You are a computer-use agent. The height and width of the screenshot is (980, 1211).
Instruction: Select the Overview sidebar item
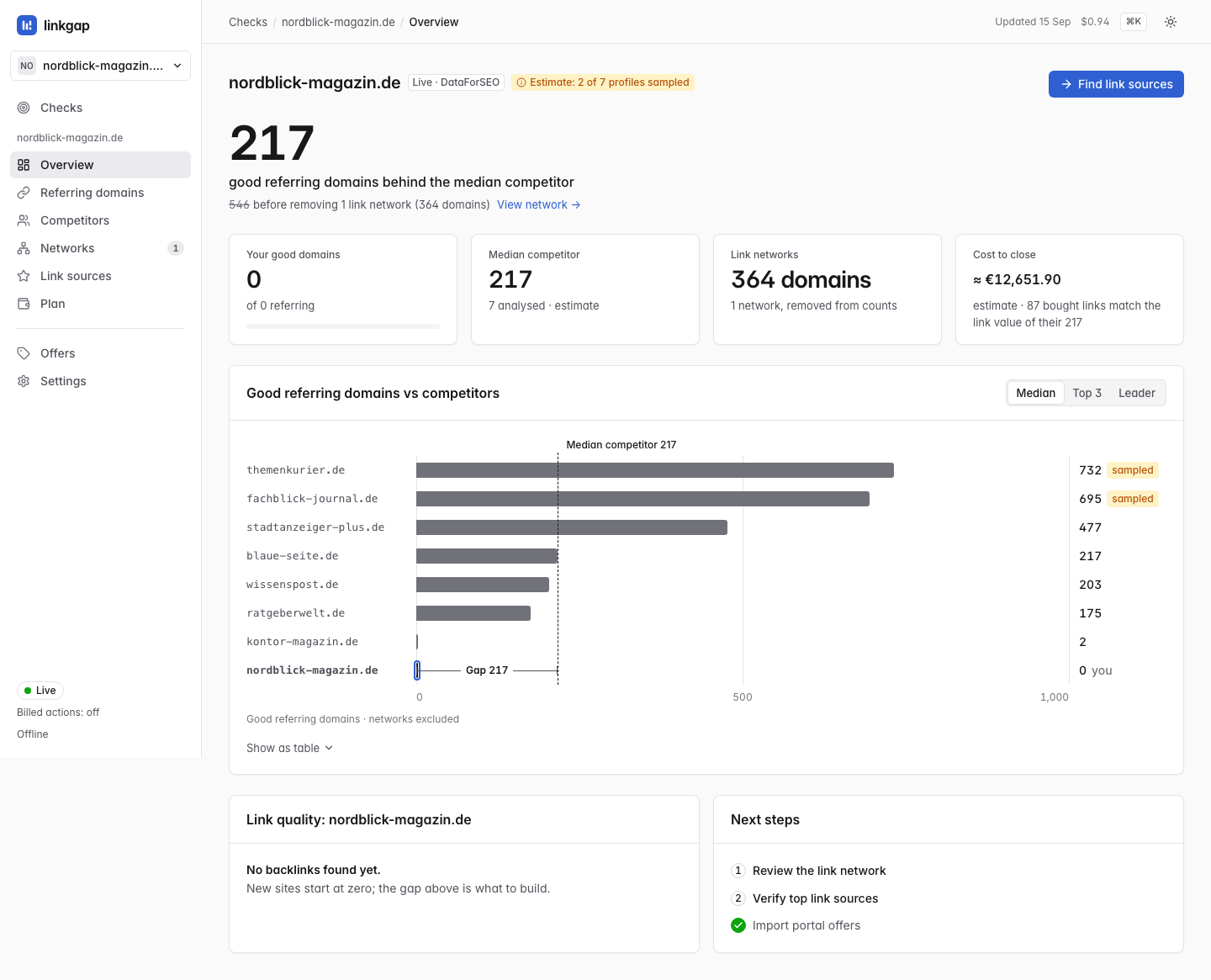pos(100,165)
